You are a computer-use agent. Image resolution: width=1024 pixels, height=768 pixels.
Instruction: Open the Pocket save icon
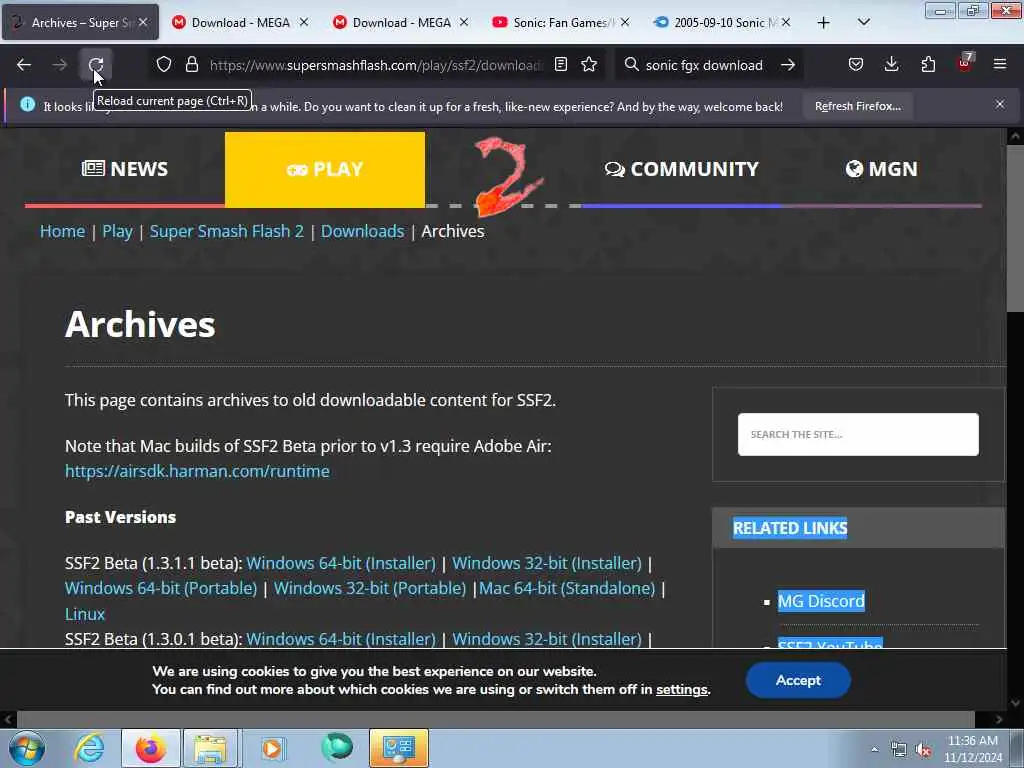[856, 65]
